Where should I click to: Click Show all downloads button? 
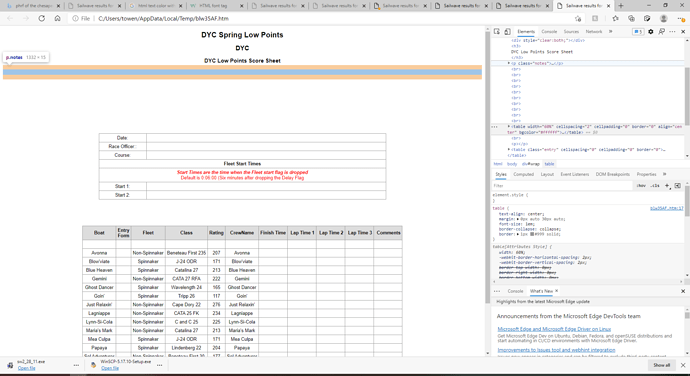661,365
